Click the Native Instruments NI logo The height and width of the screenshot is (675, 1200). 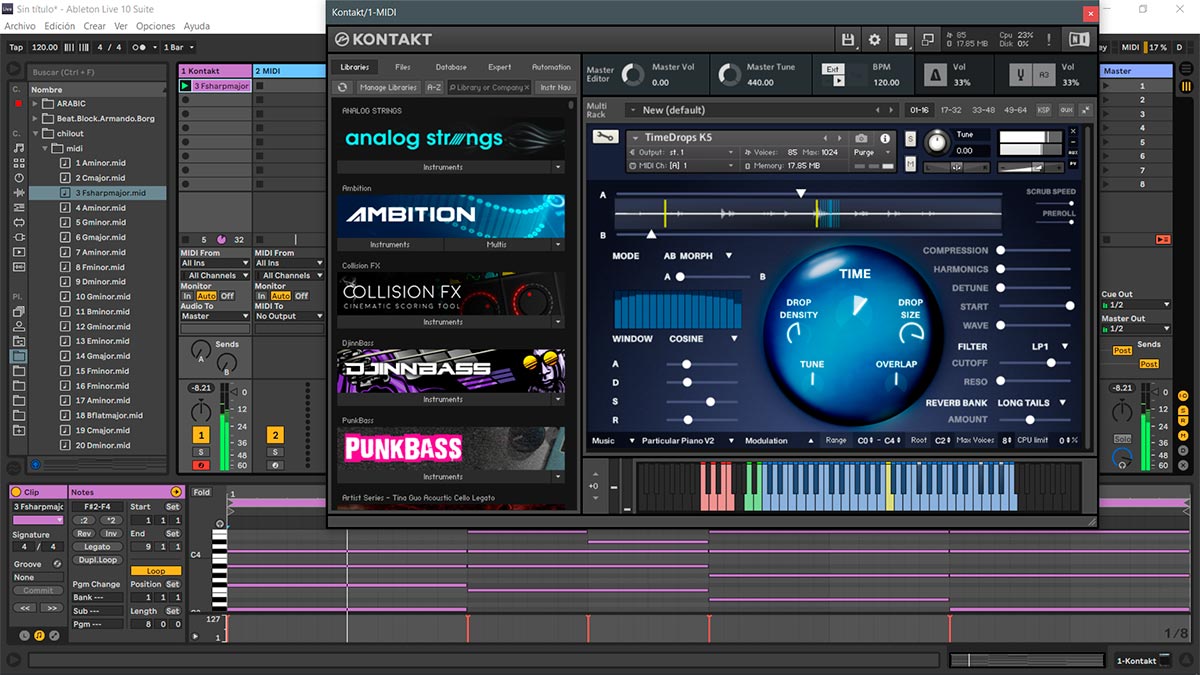click(1079, 39)
